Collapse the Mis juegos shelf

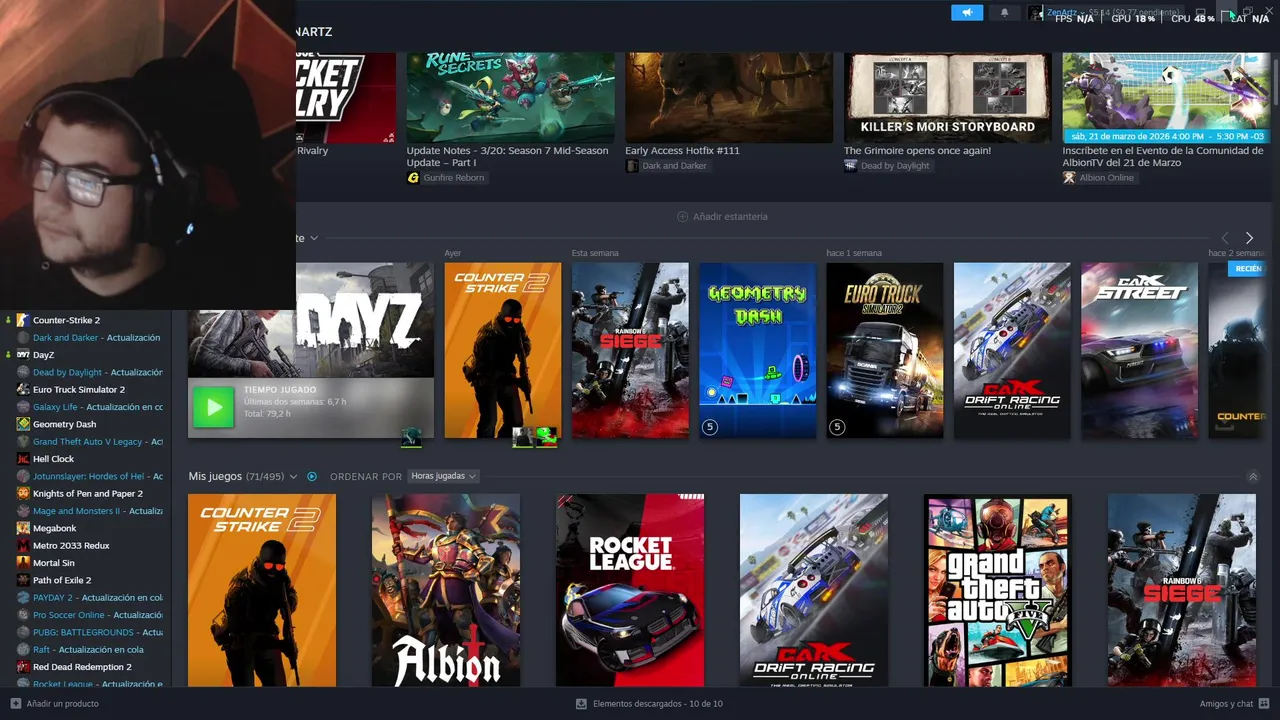pyautogui.click(x=1253, y=477)
